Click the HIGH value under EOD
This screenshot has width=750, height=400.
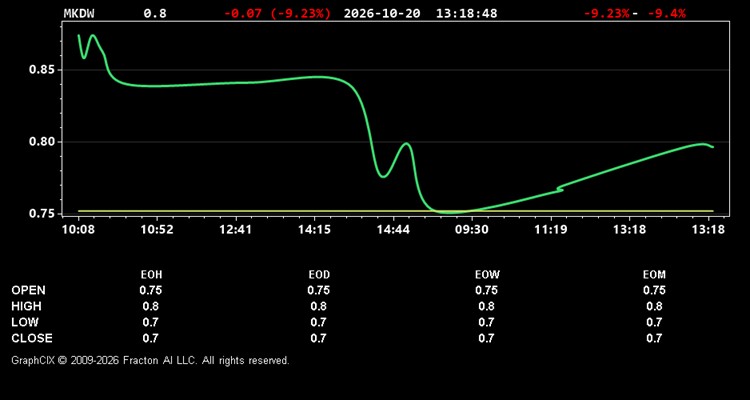click(319, 306)
